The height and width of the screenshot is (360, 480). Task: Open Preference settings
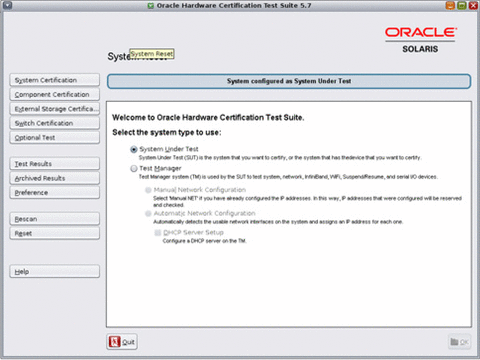[x=55, y=192]
